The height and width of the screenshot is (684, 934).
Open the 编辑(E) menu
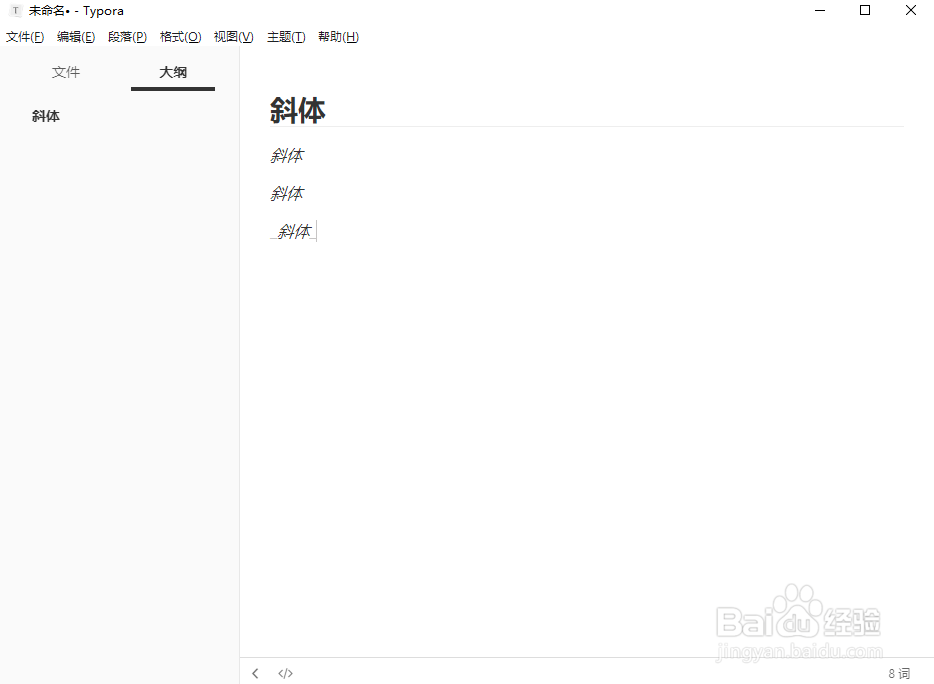point(76,37)
